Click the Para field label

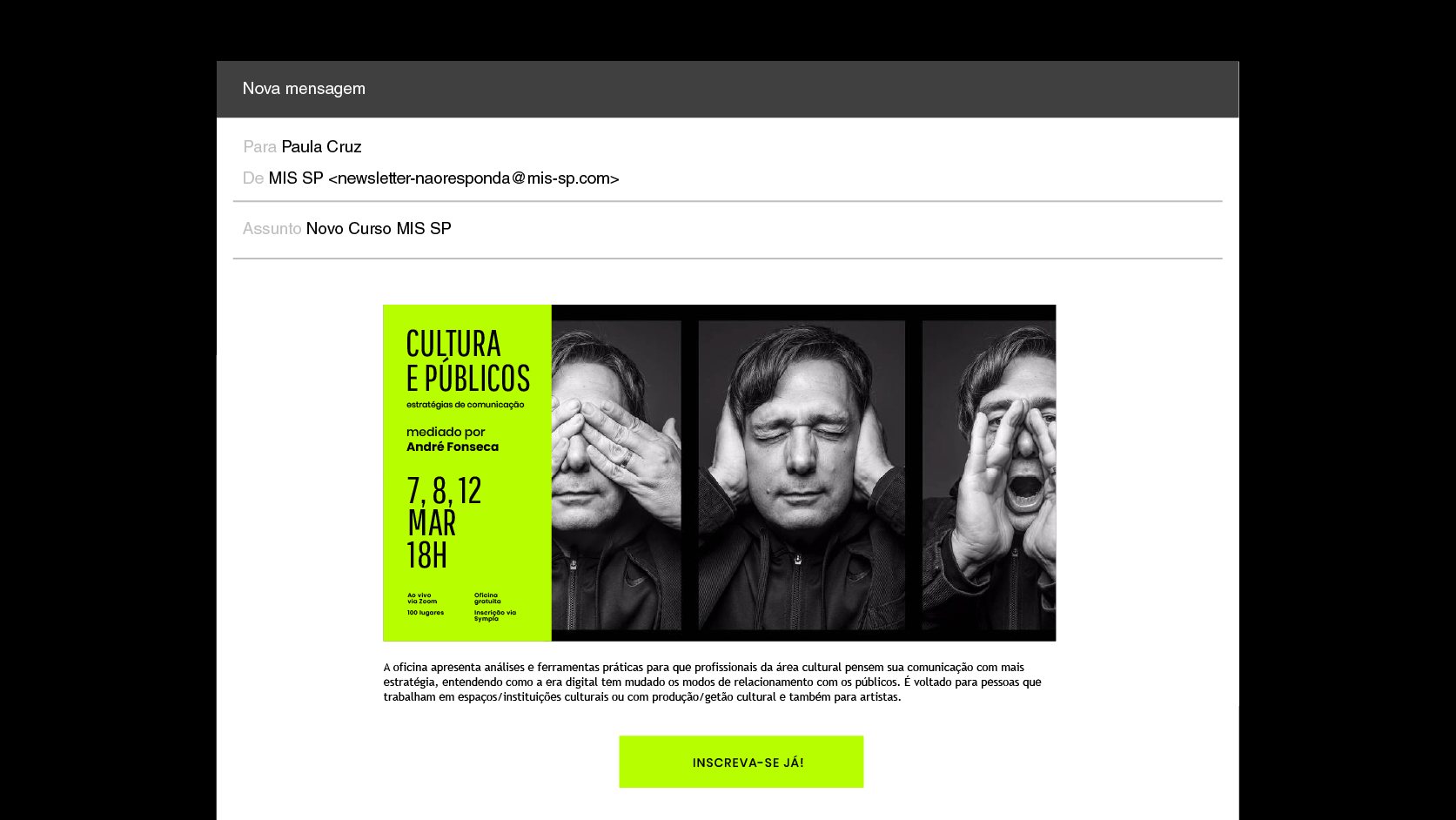pyautogui.click(x=259, y=147)
